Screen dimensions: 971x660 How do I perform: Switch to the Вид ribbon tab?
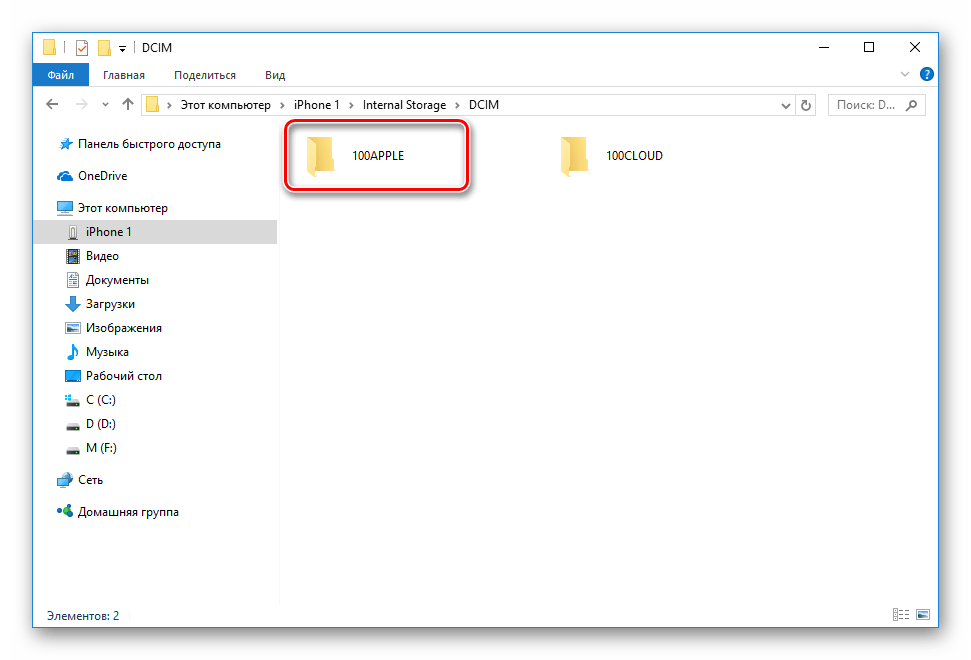point(275,75)
